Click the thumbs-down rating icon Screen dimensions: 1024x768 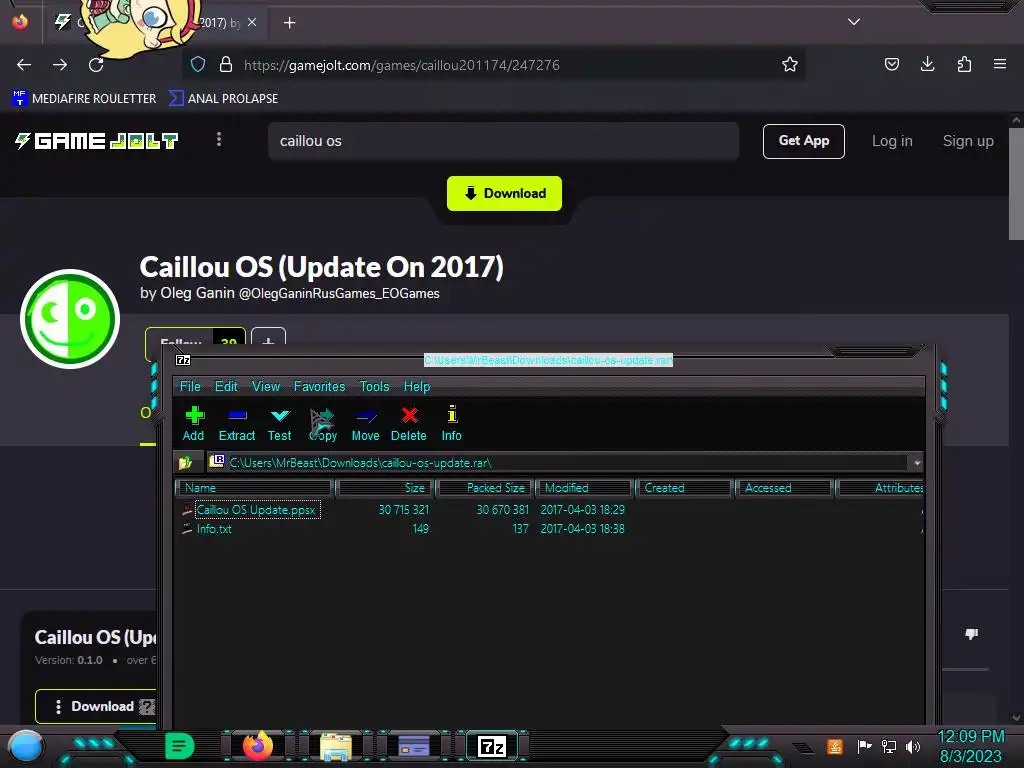(972, 633)
